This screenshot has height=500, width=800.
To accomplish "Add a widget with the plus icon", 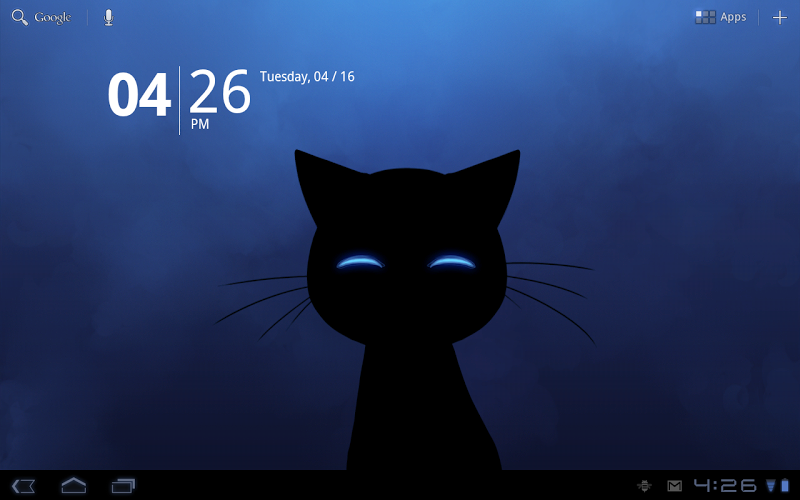I will [780, 18].
